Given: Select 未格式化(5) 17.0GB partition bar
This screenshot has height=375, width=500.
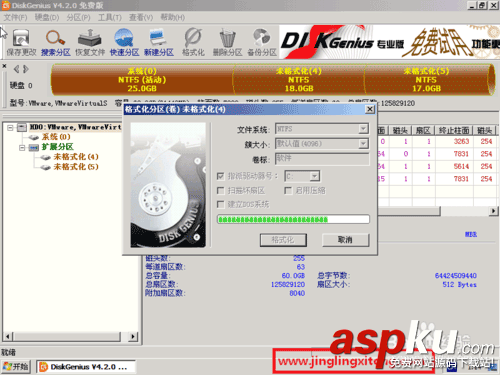Looking at the screenshot, I should [x=426, y=80].
